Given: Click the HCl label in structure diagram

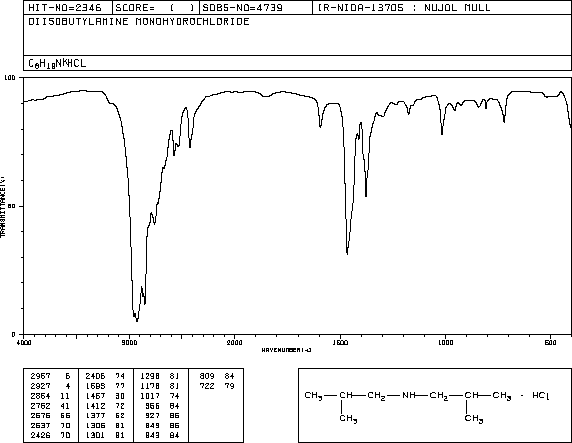Looking at the screenshot, I should [x=541, y=396].
